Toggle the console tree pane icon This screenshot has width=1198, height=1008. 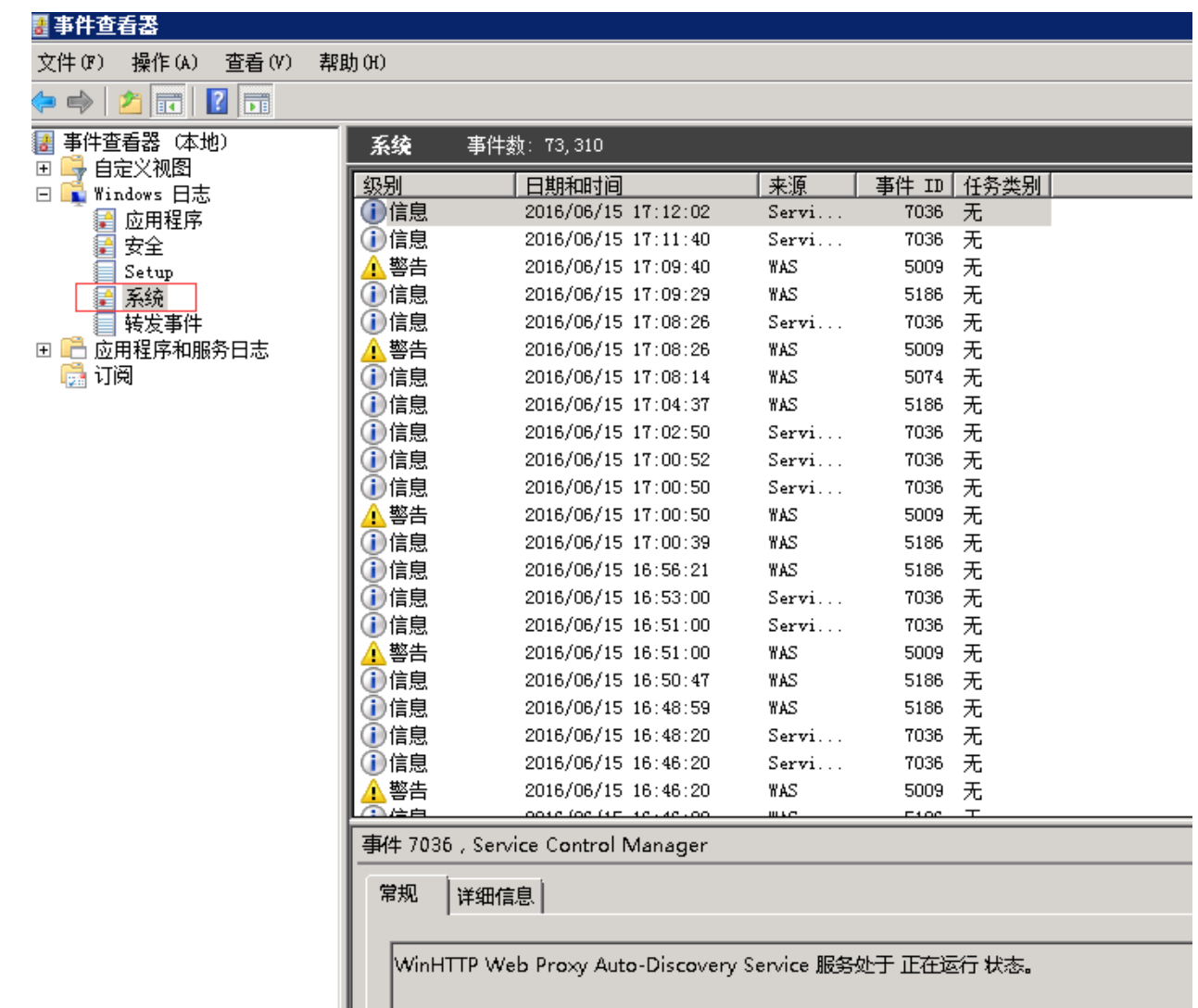point(169,102)
